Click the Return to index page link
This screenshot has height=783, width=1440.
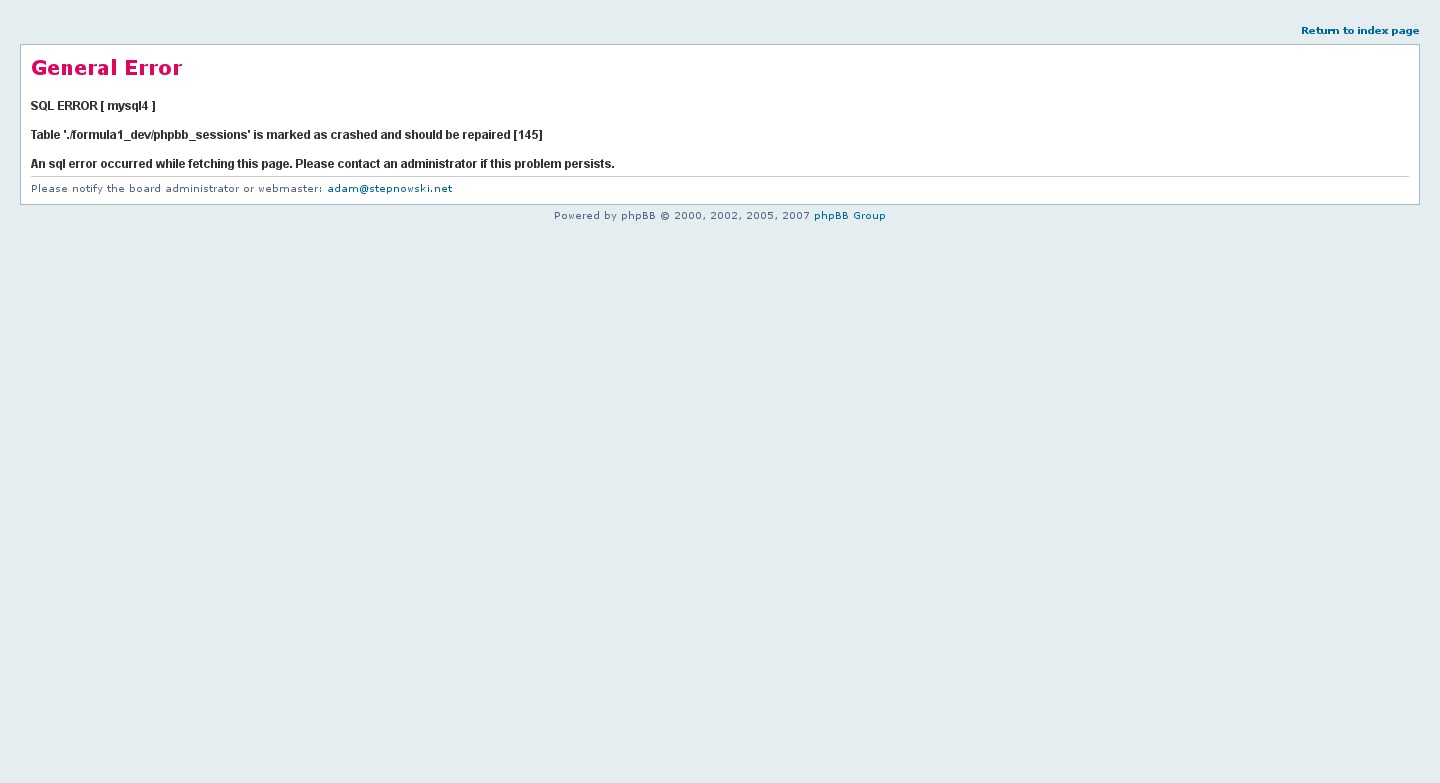(1359, 31)
